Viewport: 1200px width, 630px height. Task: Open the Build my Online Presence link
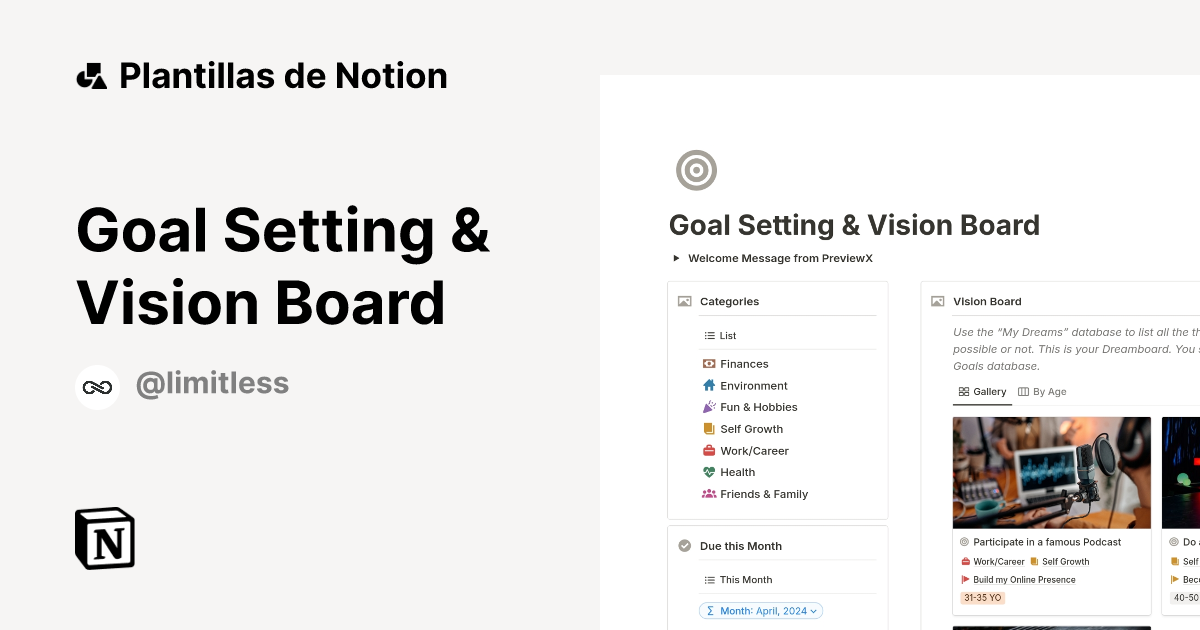[1022, 579]
